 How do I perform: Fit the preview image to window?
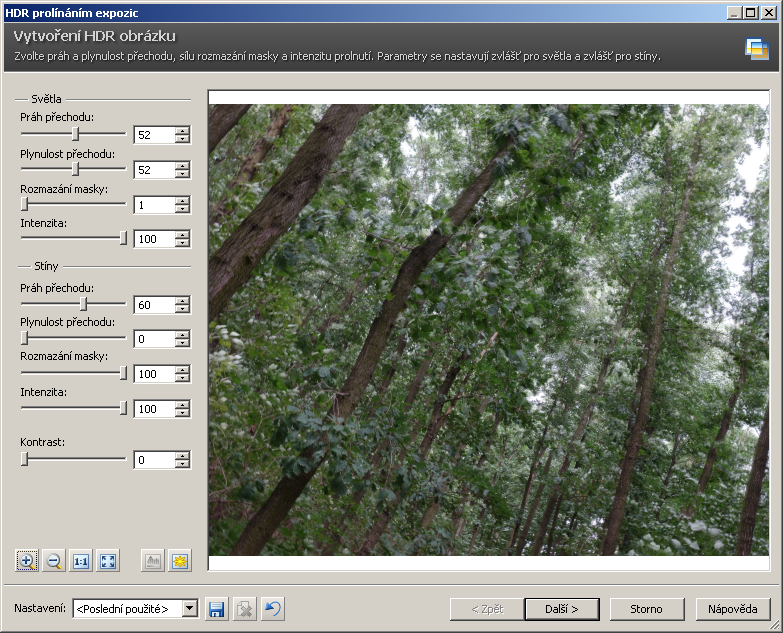coord(108,561)
